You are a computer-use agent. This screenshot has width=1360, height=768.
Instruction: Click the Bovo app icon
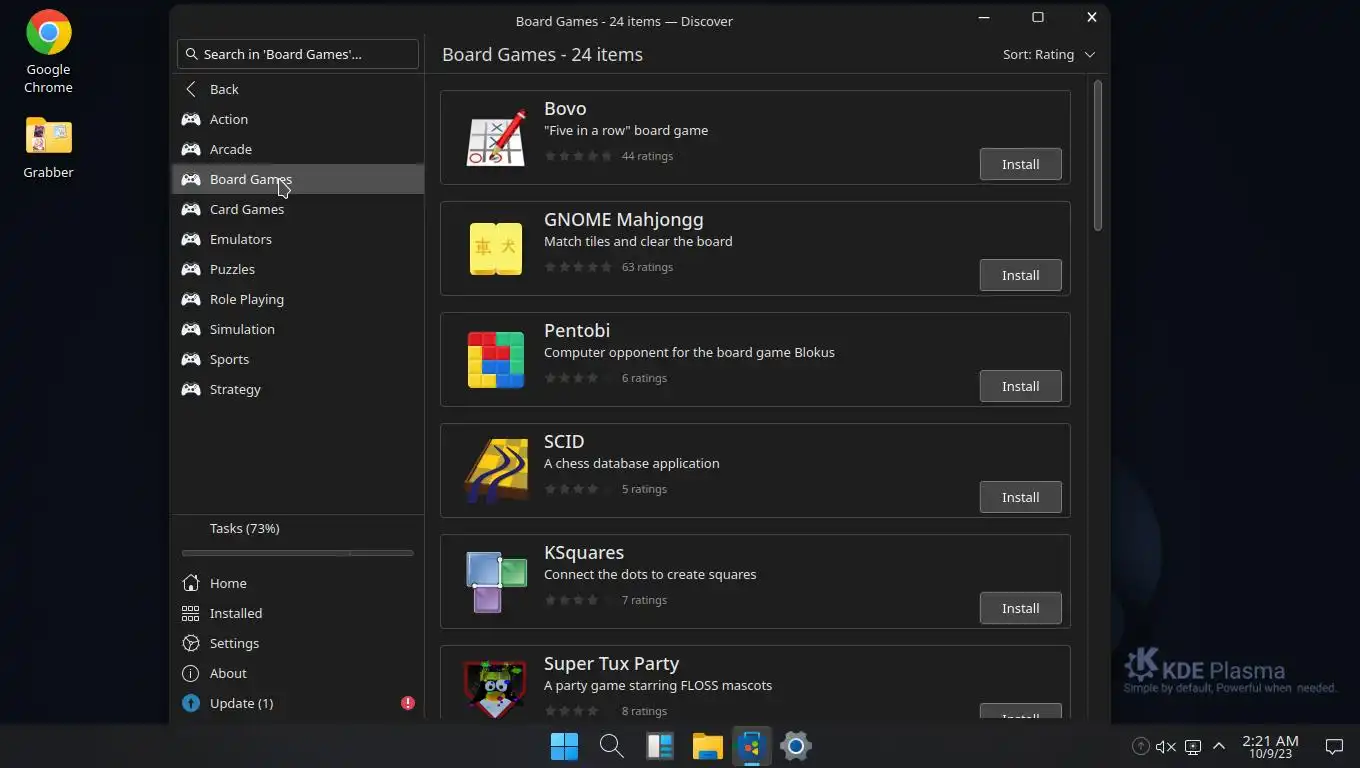(496, 138)
